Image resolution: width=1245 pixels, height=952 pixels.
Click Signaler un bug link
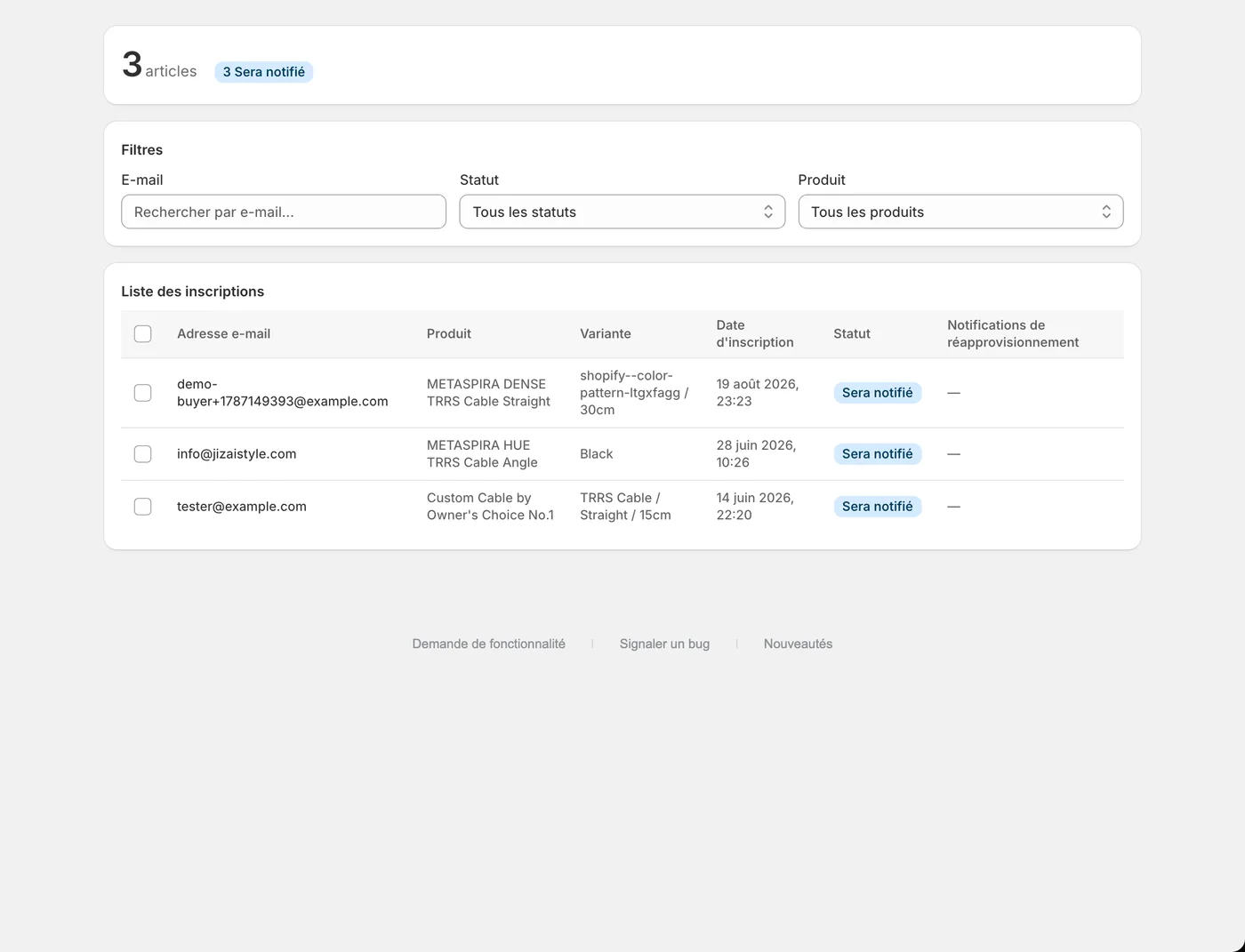(x=664, y=644)
